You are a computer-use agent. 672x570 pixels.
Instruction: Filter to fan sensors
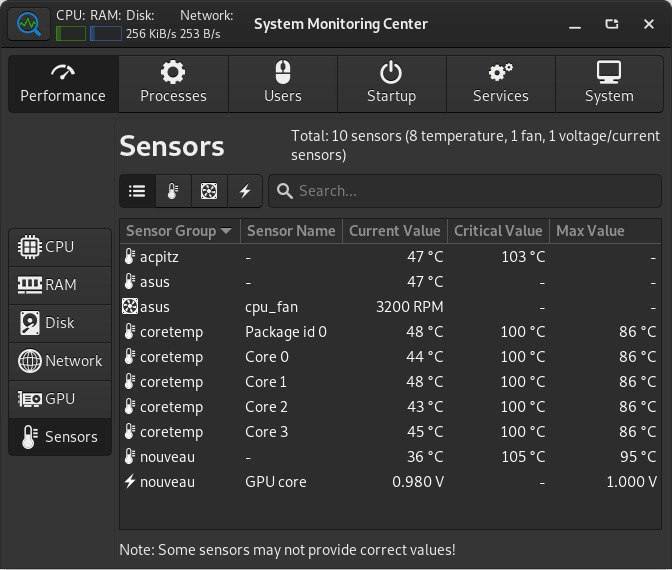(209, 191)
